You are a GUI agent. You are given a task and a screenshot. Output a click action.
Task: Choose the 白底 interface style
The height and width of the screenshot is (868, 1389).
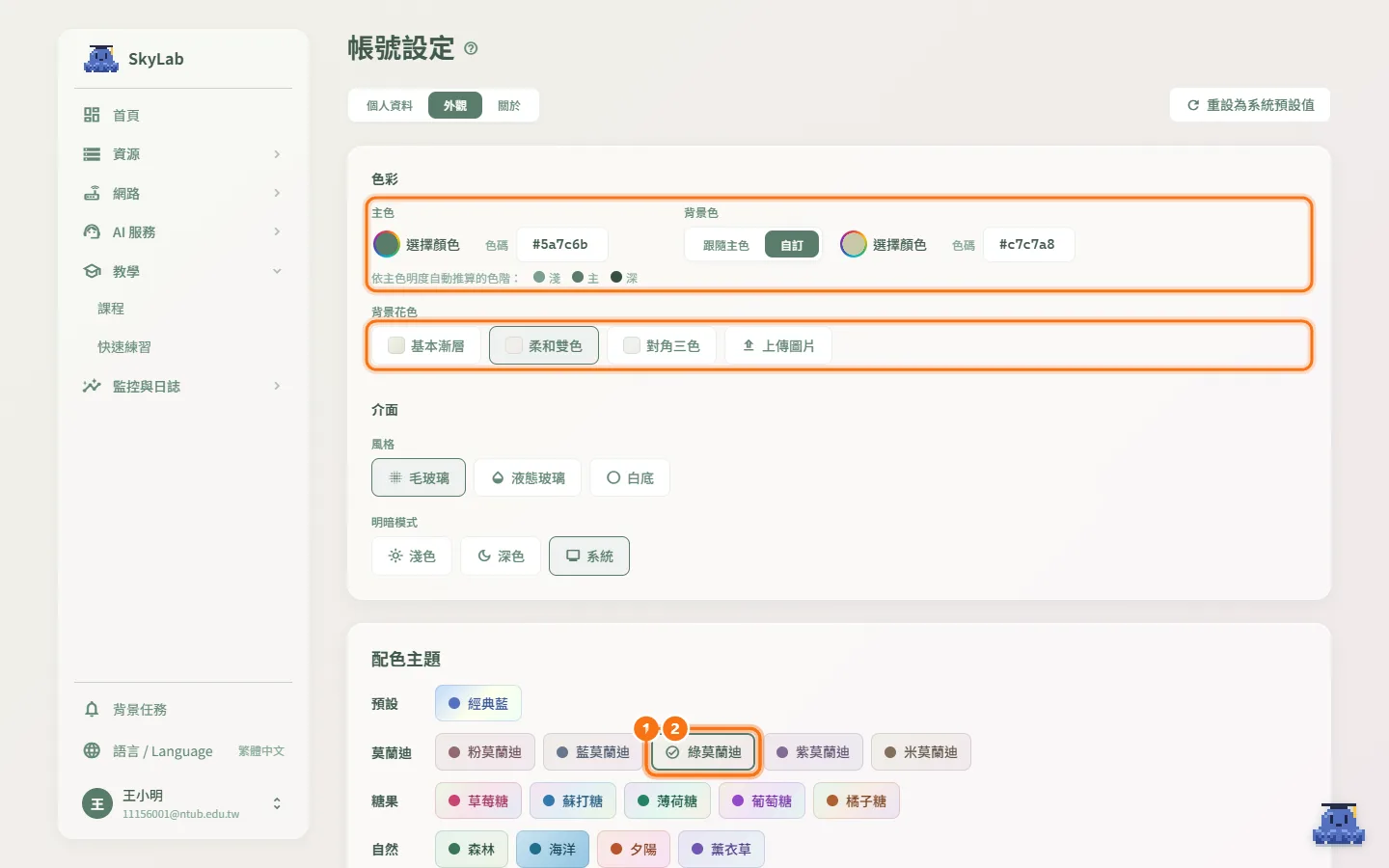pos(630,477)
